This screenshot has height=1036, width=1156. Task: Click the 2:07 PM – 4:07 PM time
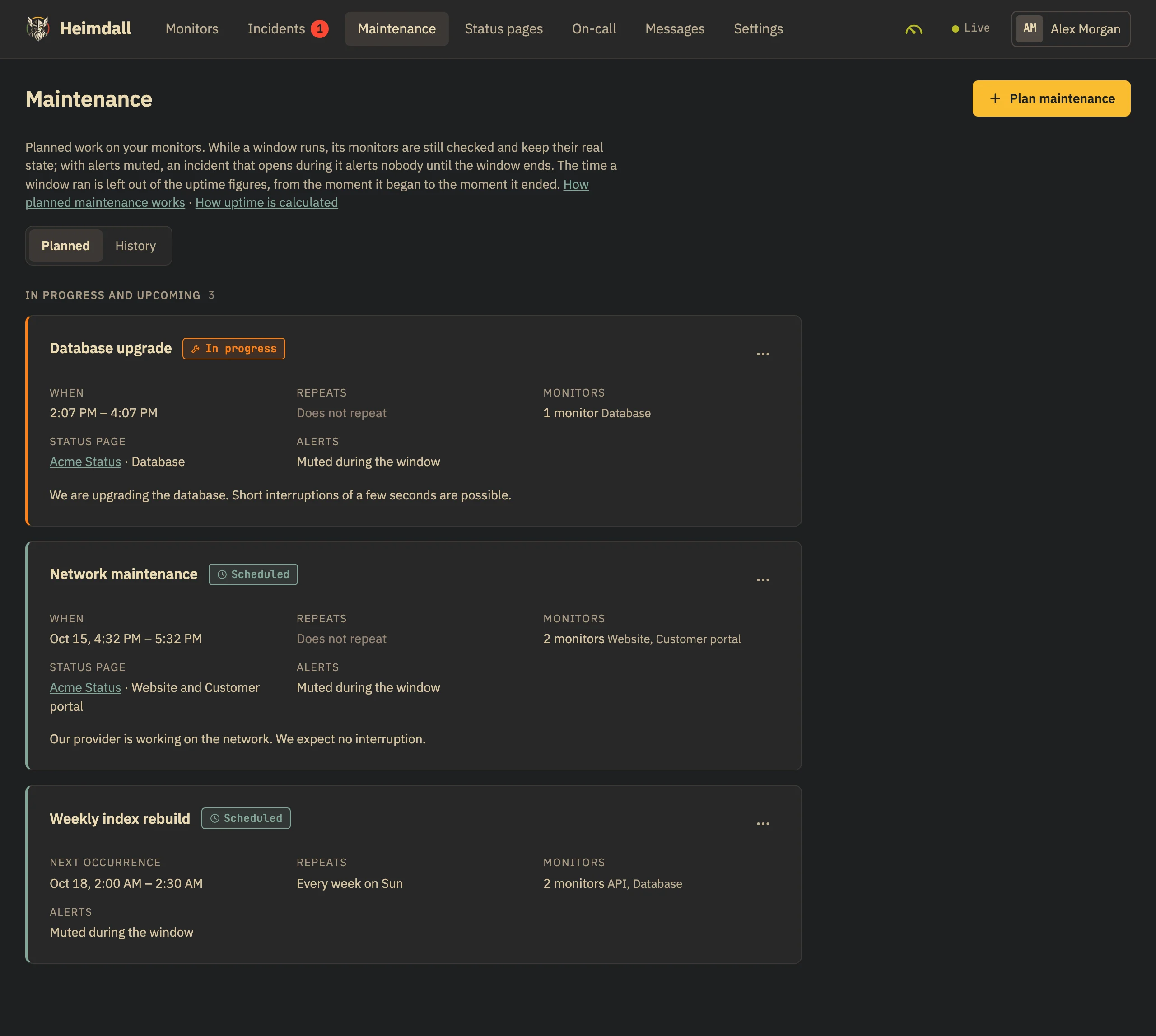(x=103, y=413)
